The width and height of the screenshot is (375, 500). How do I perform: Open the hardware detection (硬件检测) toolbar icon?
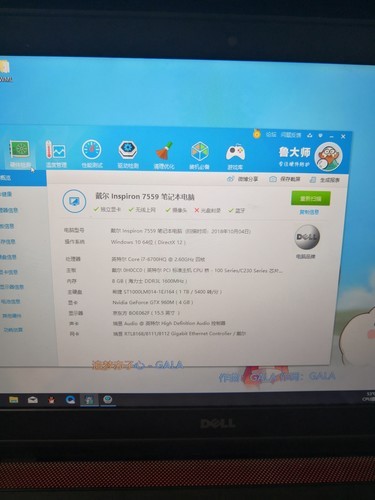click(x=20, y=154)
